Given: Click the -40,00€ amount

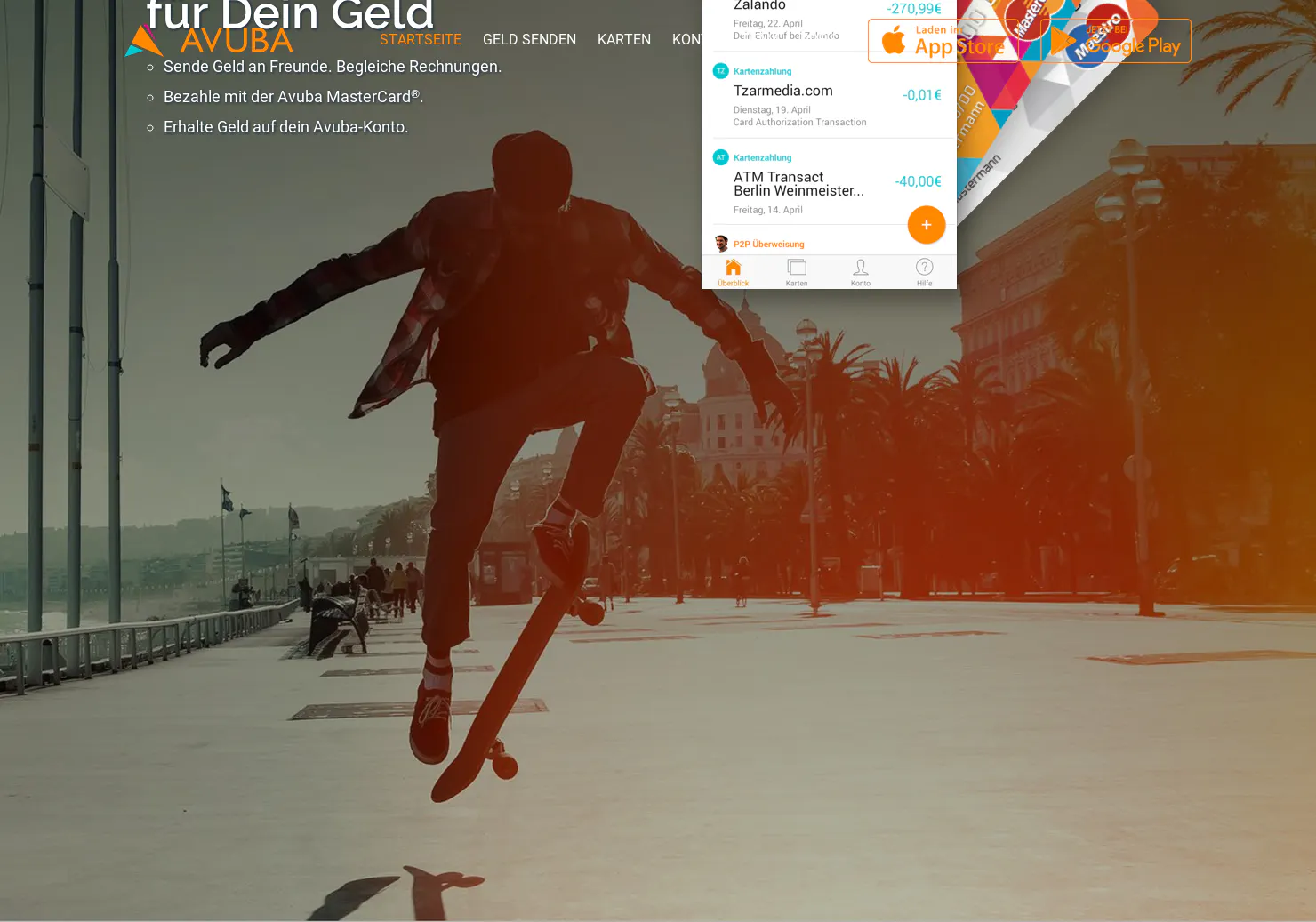Looking at the screenshot, I should tap(919, 181).
